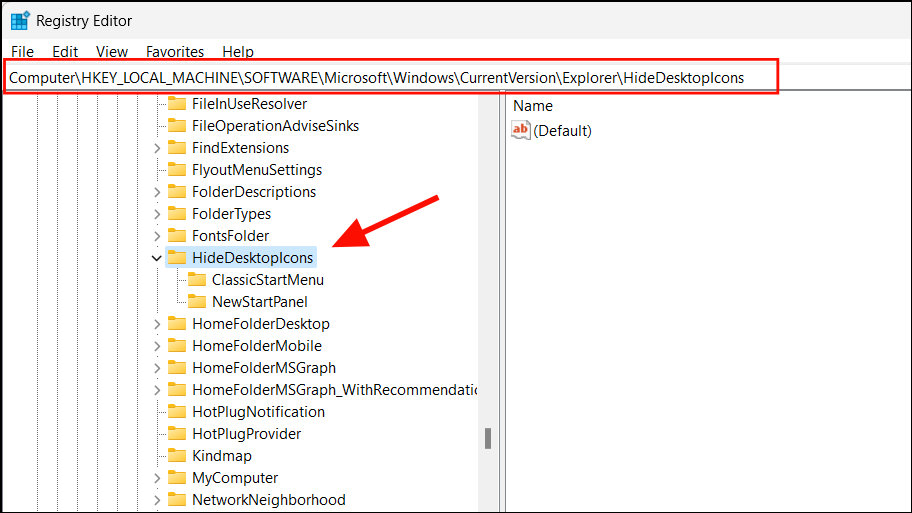
Task: Select the HotPlugNotification key label
Action: (258, 412)
